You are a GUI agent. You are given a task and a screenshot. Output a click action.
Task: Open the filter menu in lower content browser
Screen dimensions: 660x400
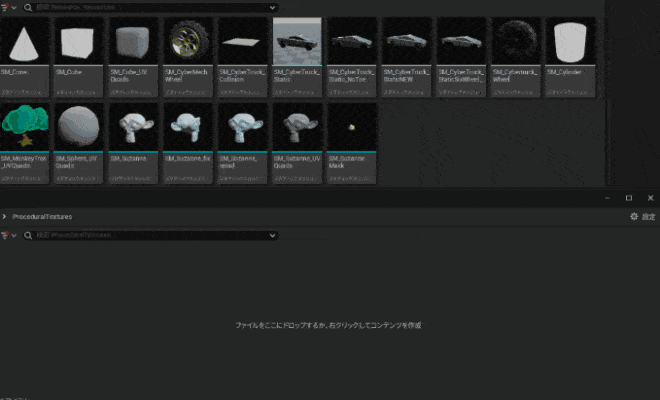tap(7, 235)
